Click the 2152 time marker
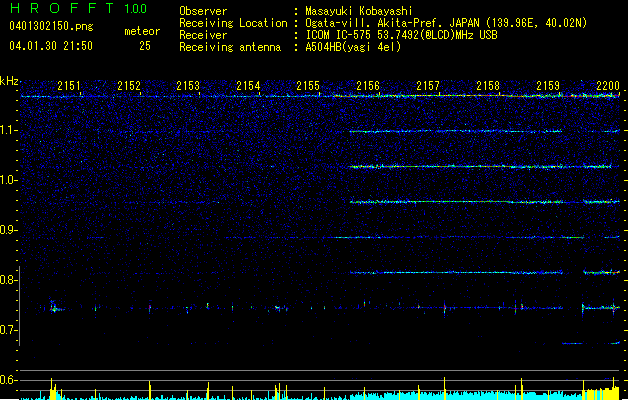The image size is (629, 400). [129, 85]
